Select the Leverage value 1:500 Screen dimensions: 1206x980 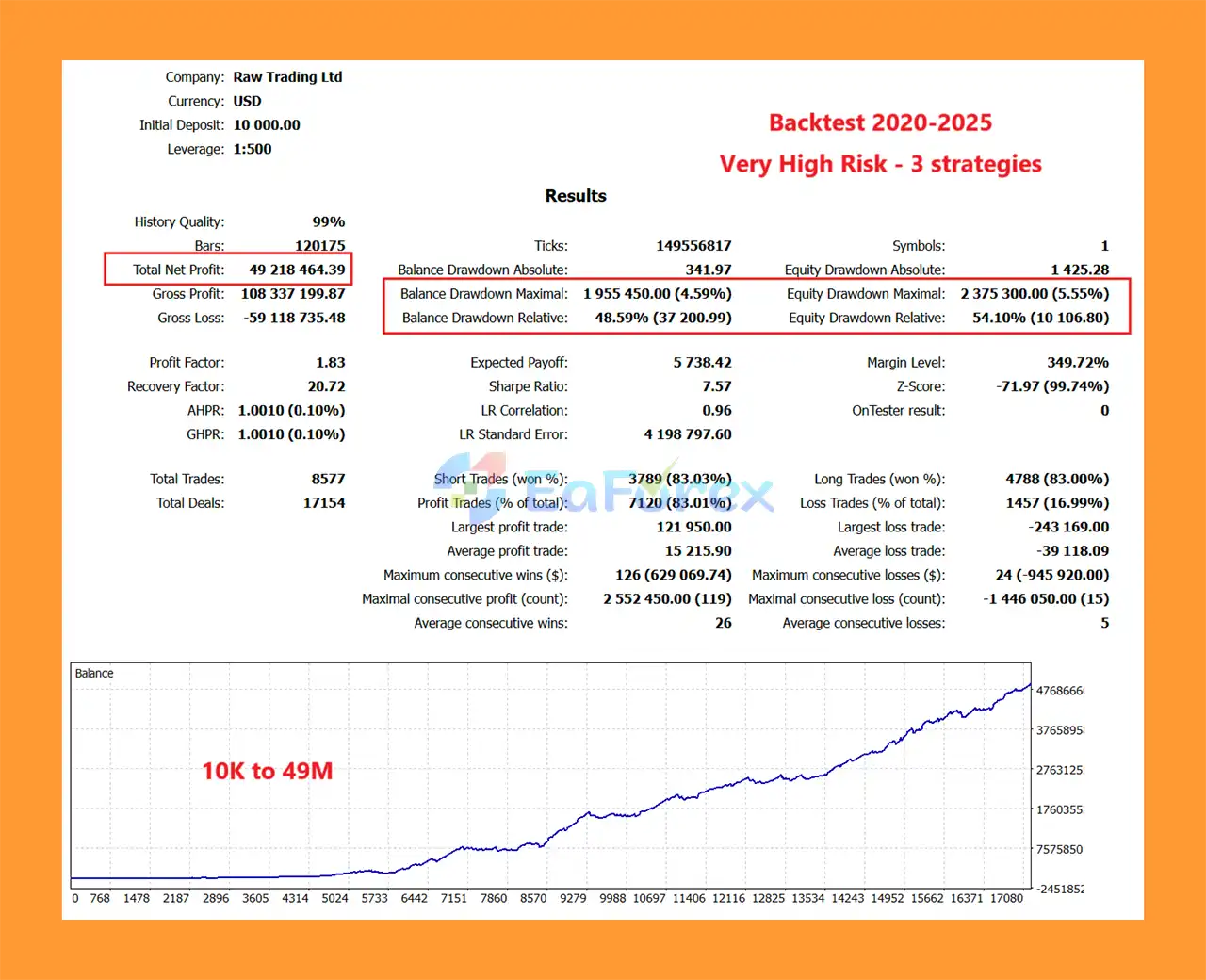tap(253, 149)
